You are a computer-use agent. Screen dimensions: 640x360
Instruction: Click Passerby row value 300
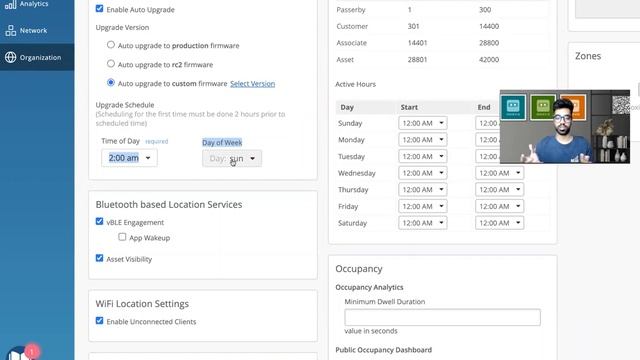[485, 9]
